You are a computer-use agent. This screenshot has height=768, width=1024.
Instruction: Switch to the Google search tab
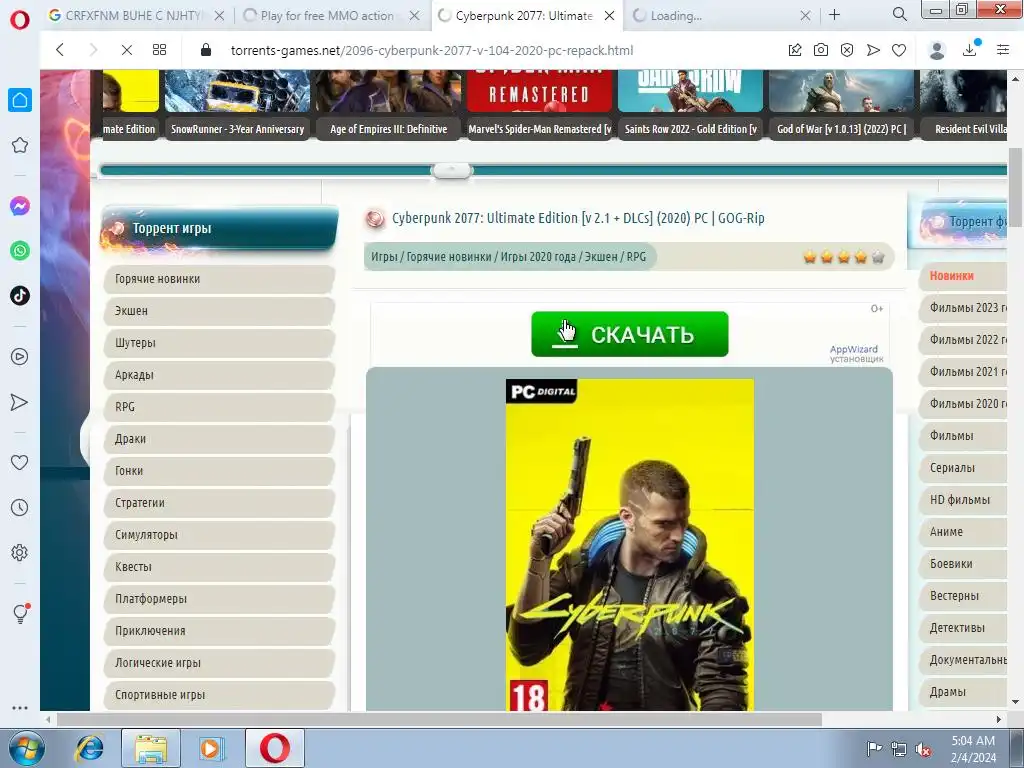click(127, 16)
